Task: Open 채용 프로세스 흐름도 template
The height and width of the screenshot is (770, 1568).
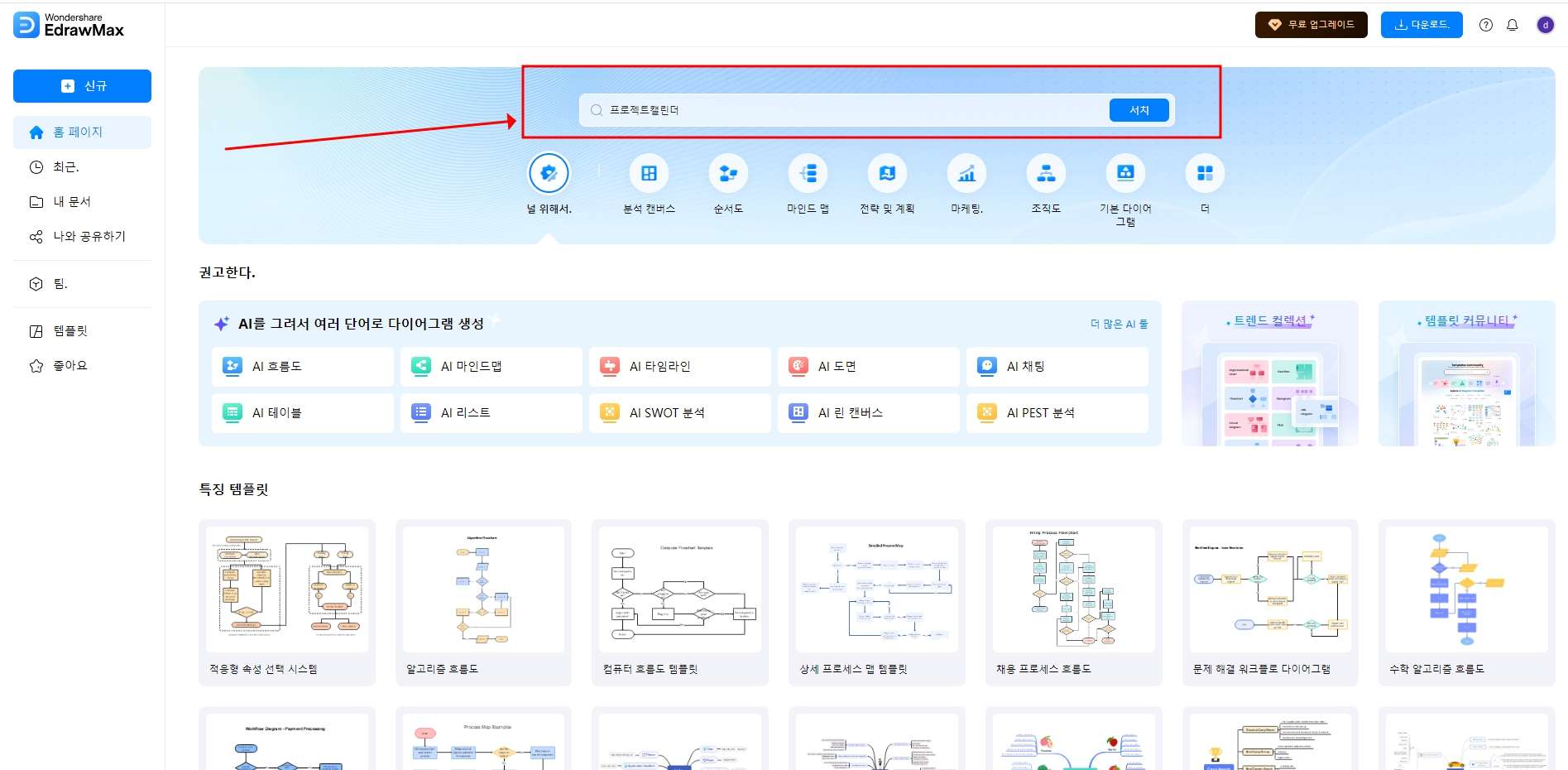Action: click(1074, 603)
